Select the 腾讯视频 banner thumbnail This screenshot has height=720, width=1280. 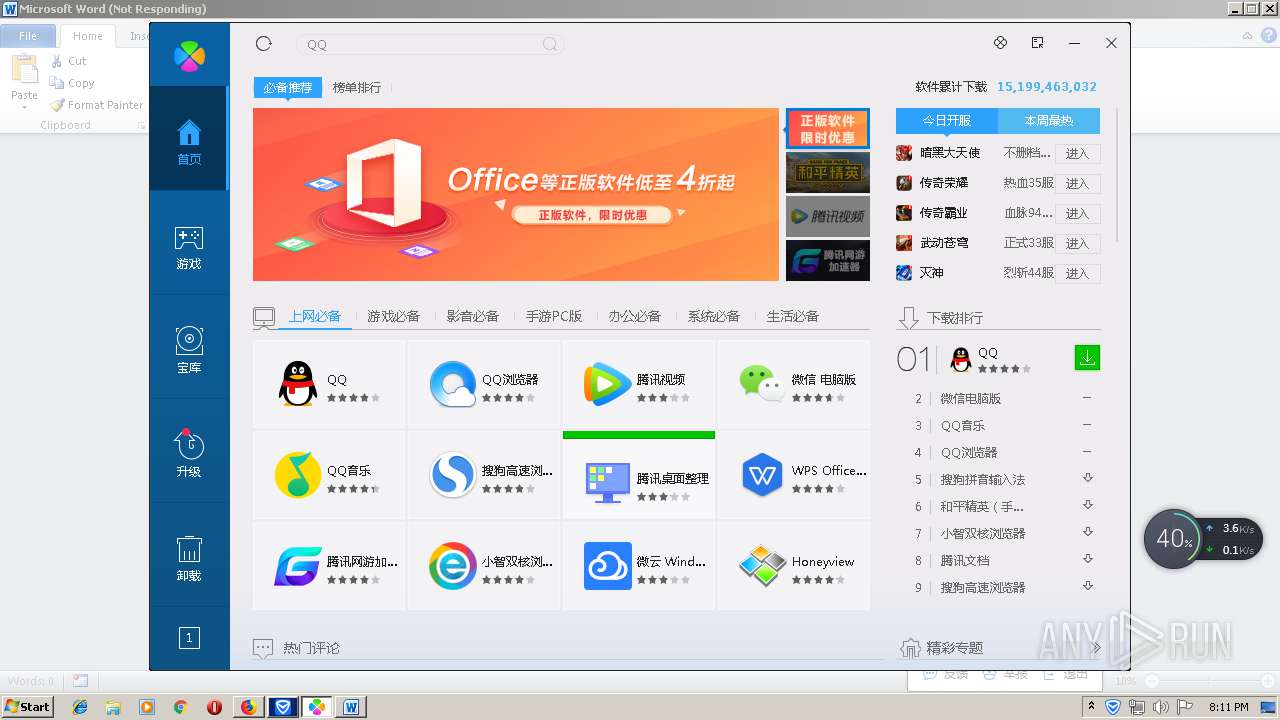click(828, 216)
